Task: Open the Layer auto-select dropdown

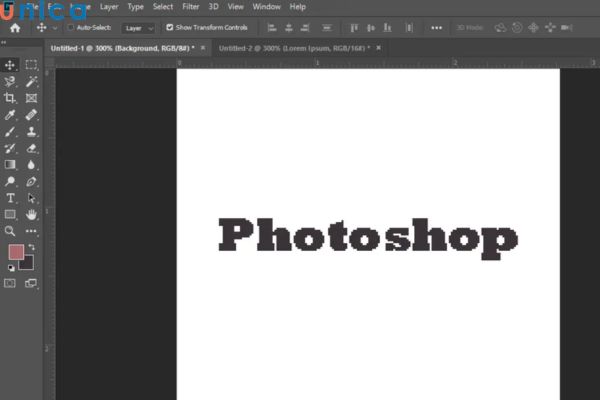Action: (138, 28)
